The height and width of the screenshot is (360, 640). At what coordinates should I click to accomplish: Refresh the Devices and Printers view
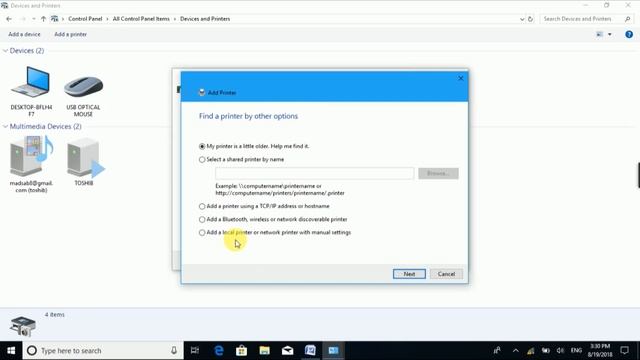pyautogui.click(x=530, y=19)
